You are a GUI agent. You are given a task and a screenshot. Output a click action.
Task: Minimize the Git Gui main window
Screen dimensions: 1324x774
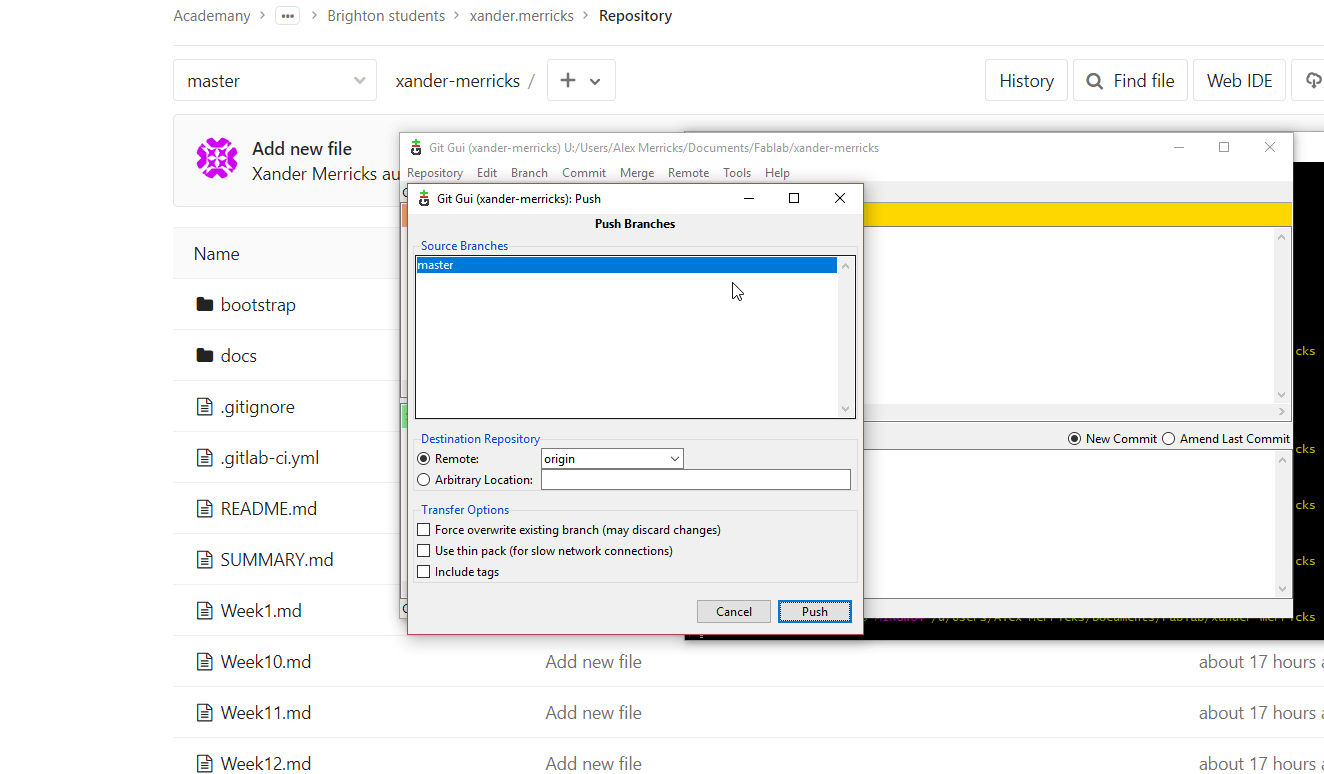pos(1179,147)
